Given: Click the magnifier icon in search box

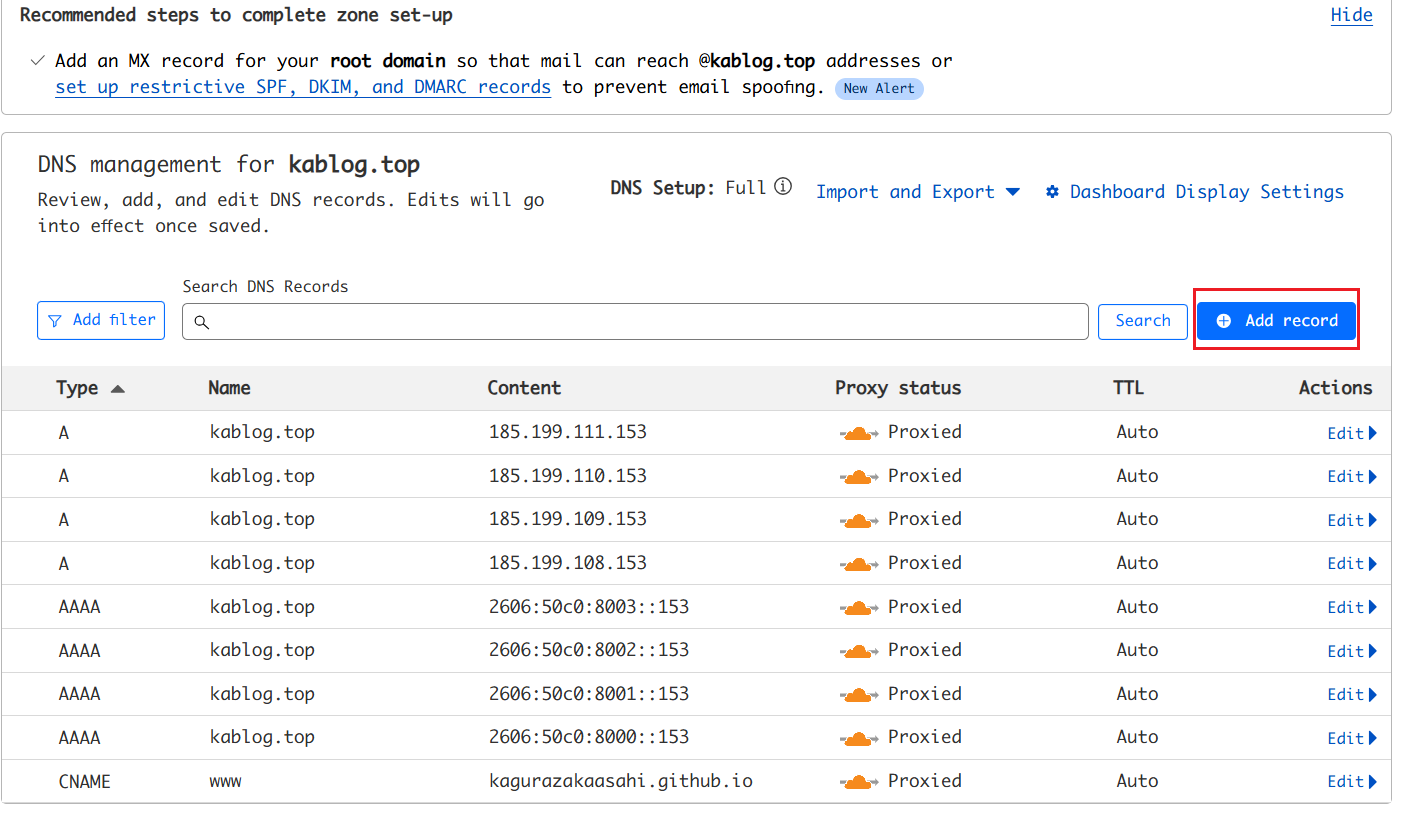Looking at the screenshot, I should point(202,322).
